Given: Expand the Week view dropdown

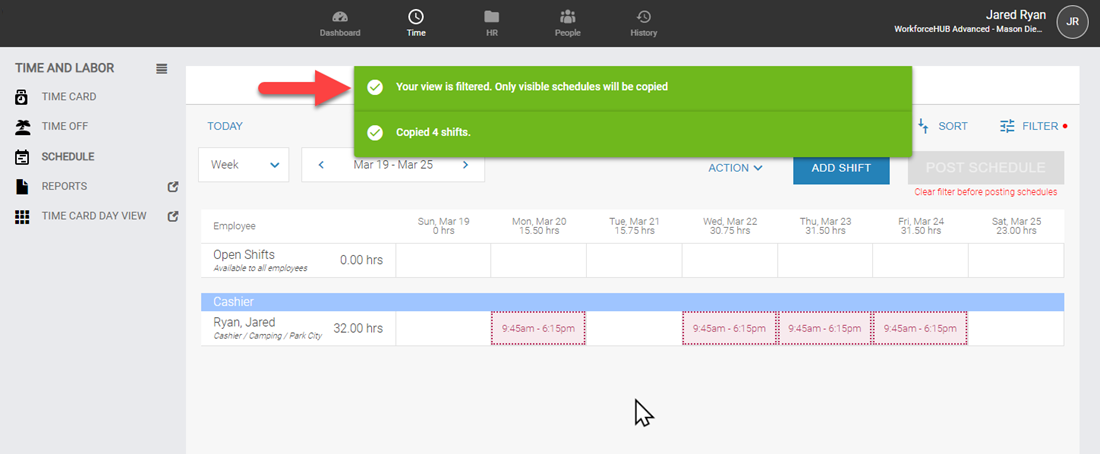Looking at the screenshot, I should 243,165.
